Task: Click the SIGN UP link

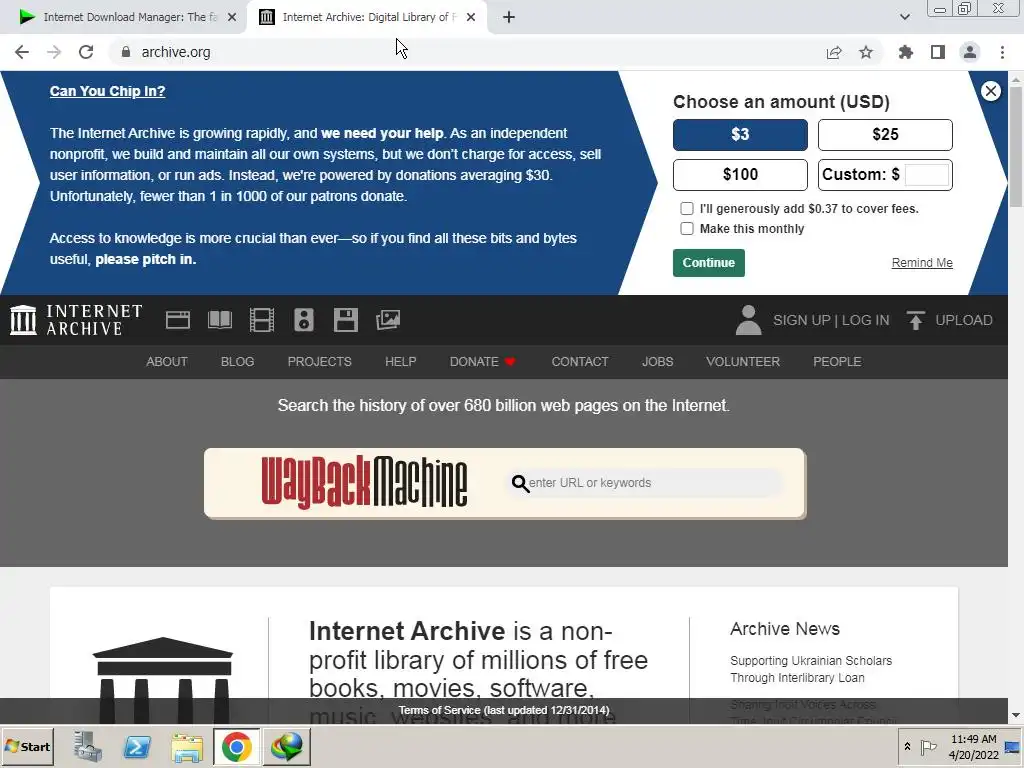Action: point(801,320)
